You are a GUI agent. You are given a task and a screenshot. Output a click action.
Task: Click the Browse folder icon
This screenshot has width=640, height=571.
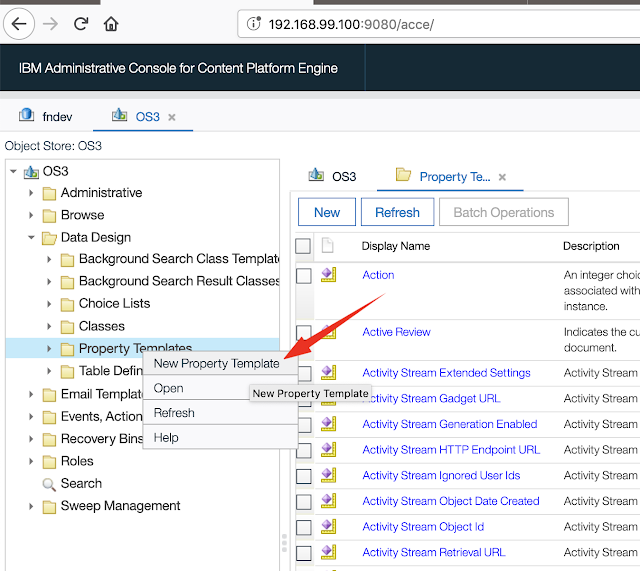pyautogui.click(x=49, y=216)
